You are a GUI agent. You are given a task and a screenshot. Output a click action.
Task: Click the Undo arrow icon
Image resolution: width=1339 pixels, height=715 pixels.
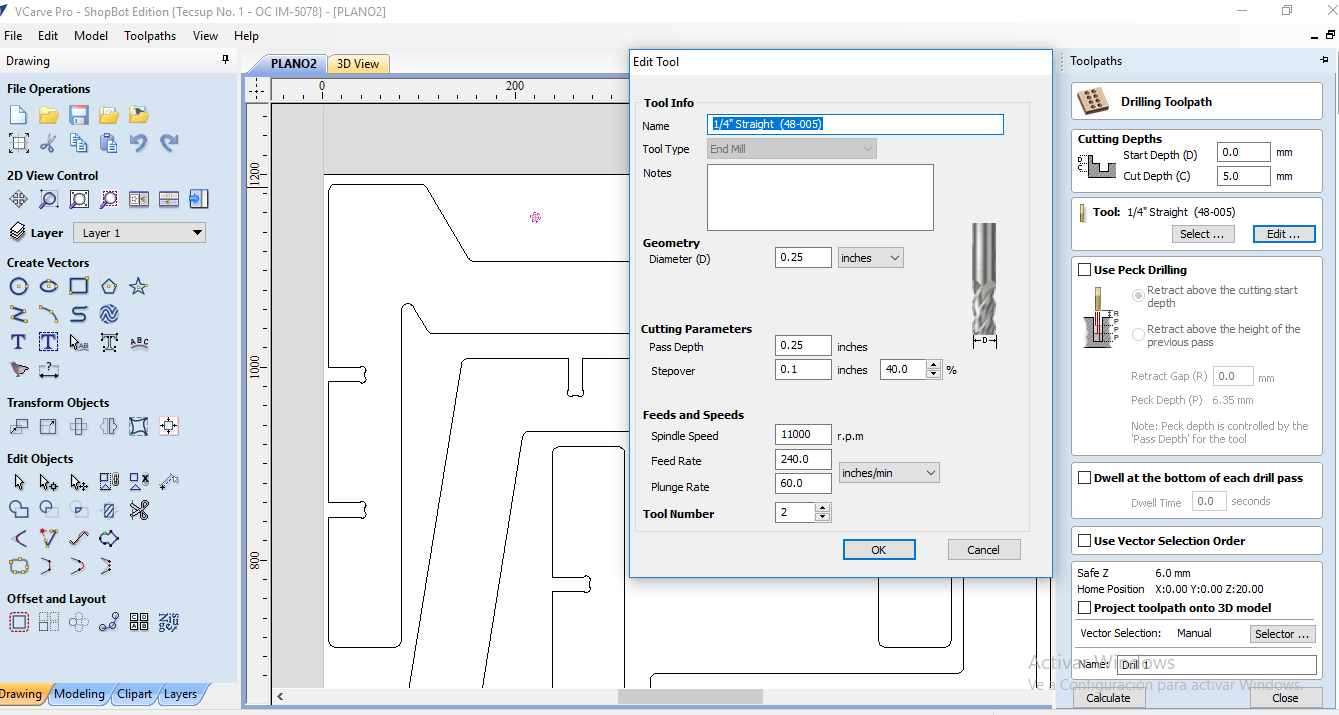[x=139, y=143]
